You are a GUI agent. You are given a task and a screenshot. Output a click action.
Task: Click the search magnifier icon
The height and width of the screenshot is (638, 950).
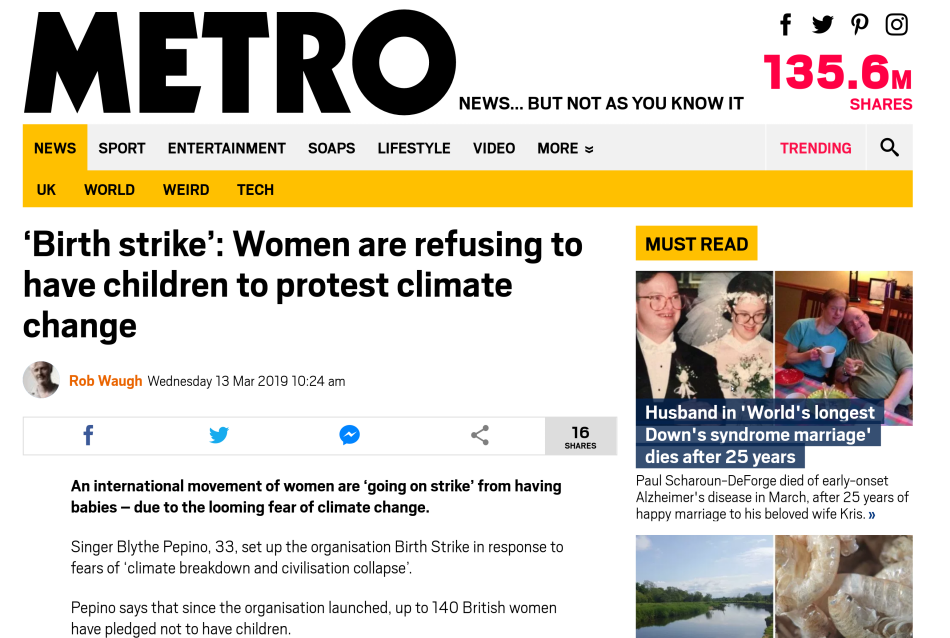(x=889, y=147)
